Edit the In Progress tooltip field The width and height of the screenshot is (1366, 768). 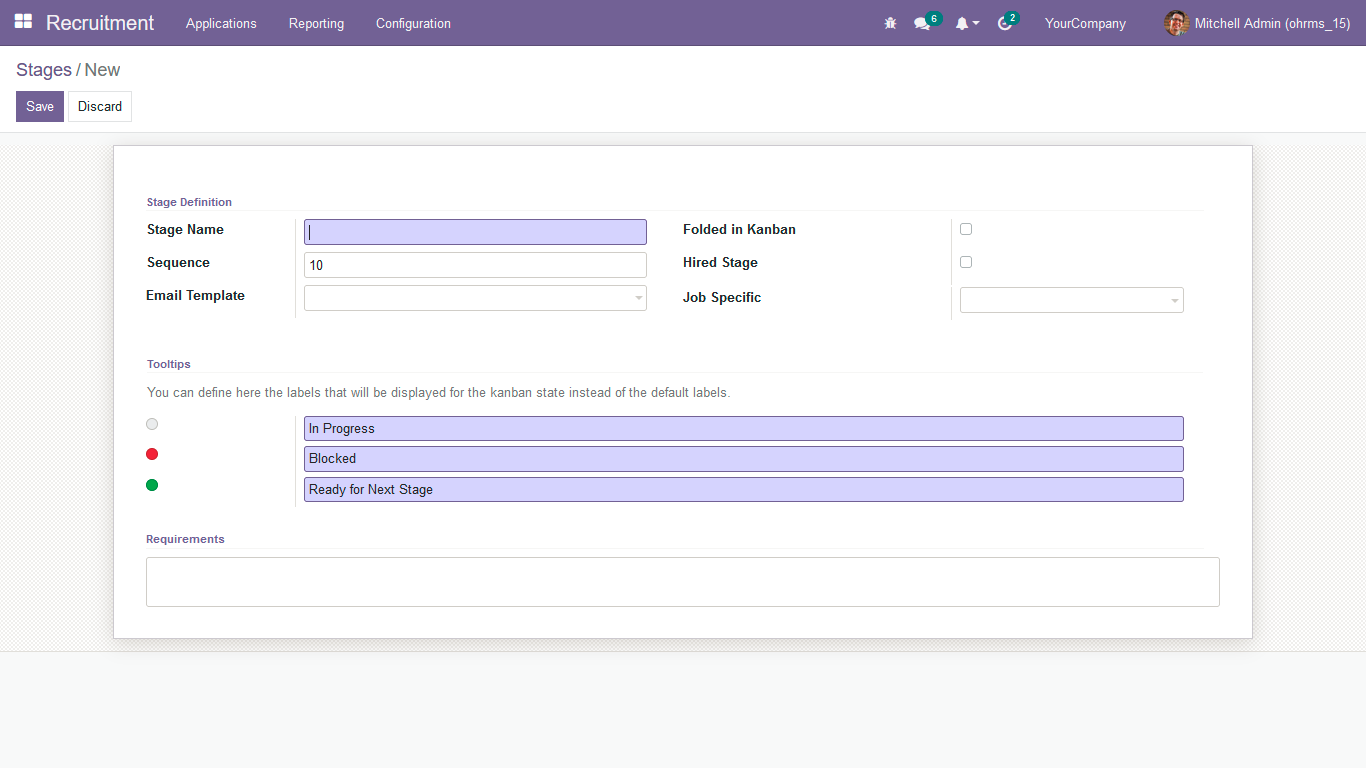743,428
